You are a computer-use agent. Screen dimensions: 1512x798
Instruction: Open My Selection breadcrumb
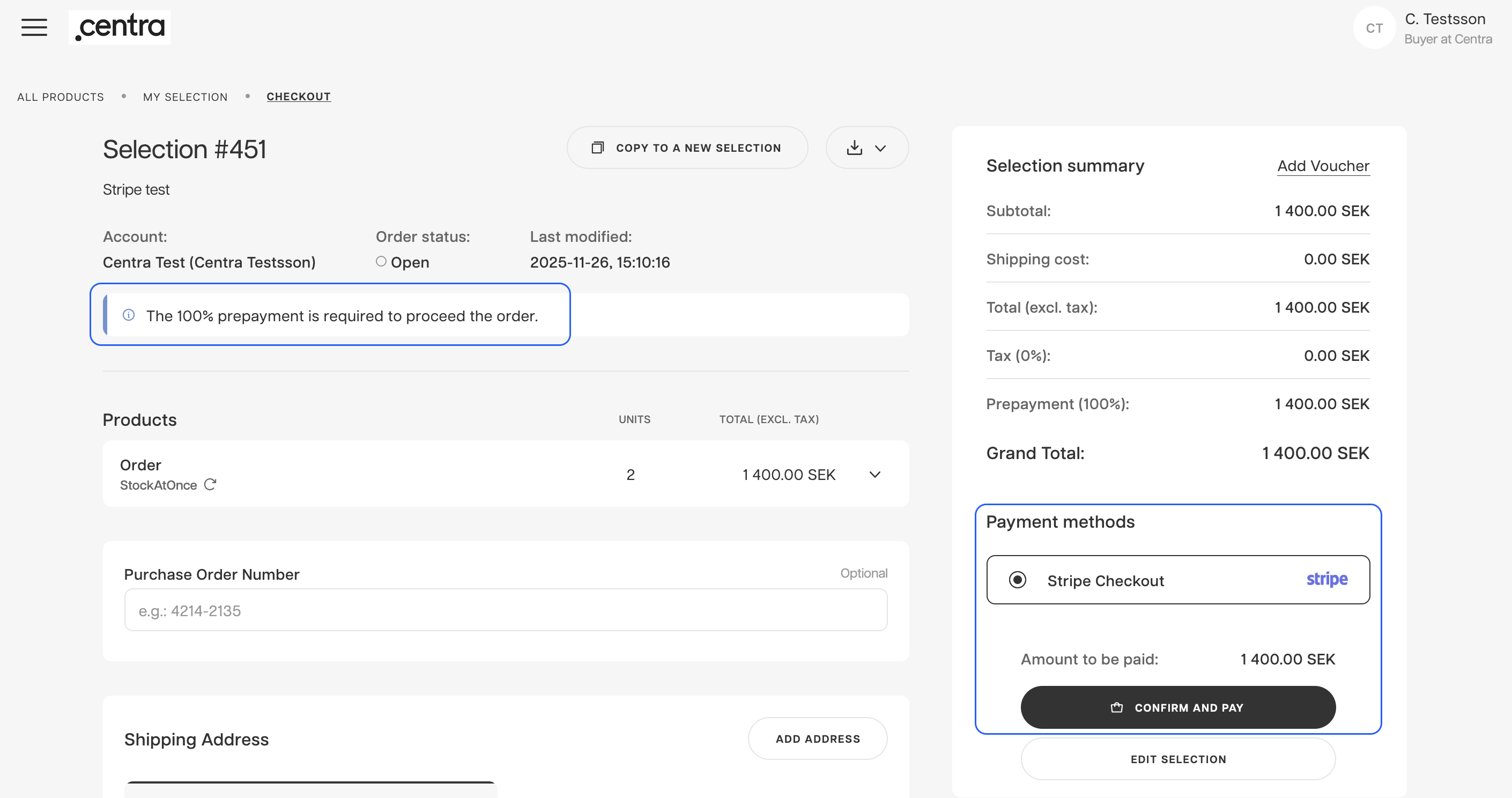(x=185, y=97)
